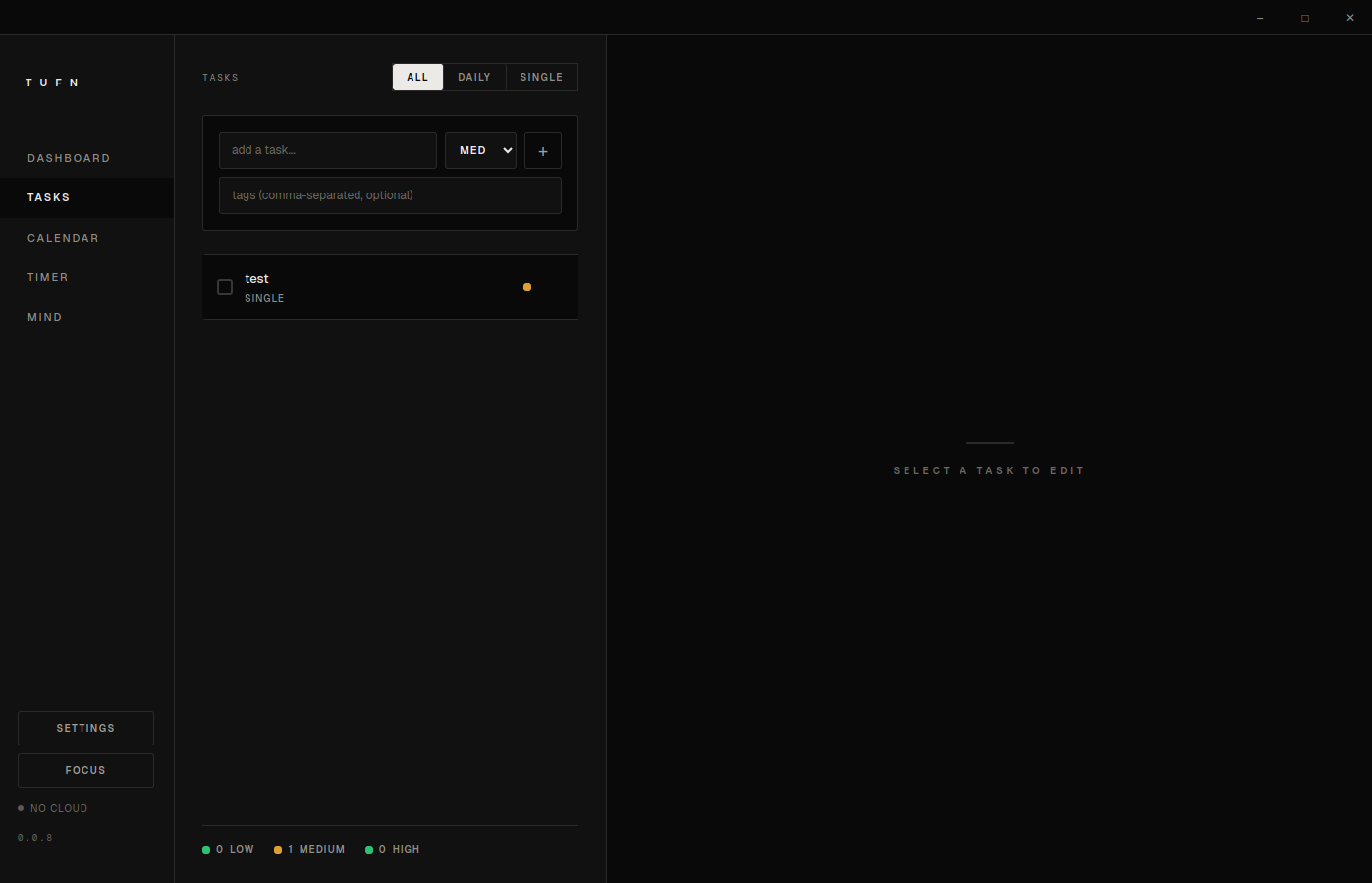Switch to the SINGLE filter tab

[541, 77]
